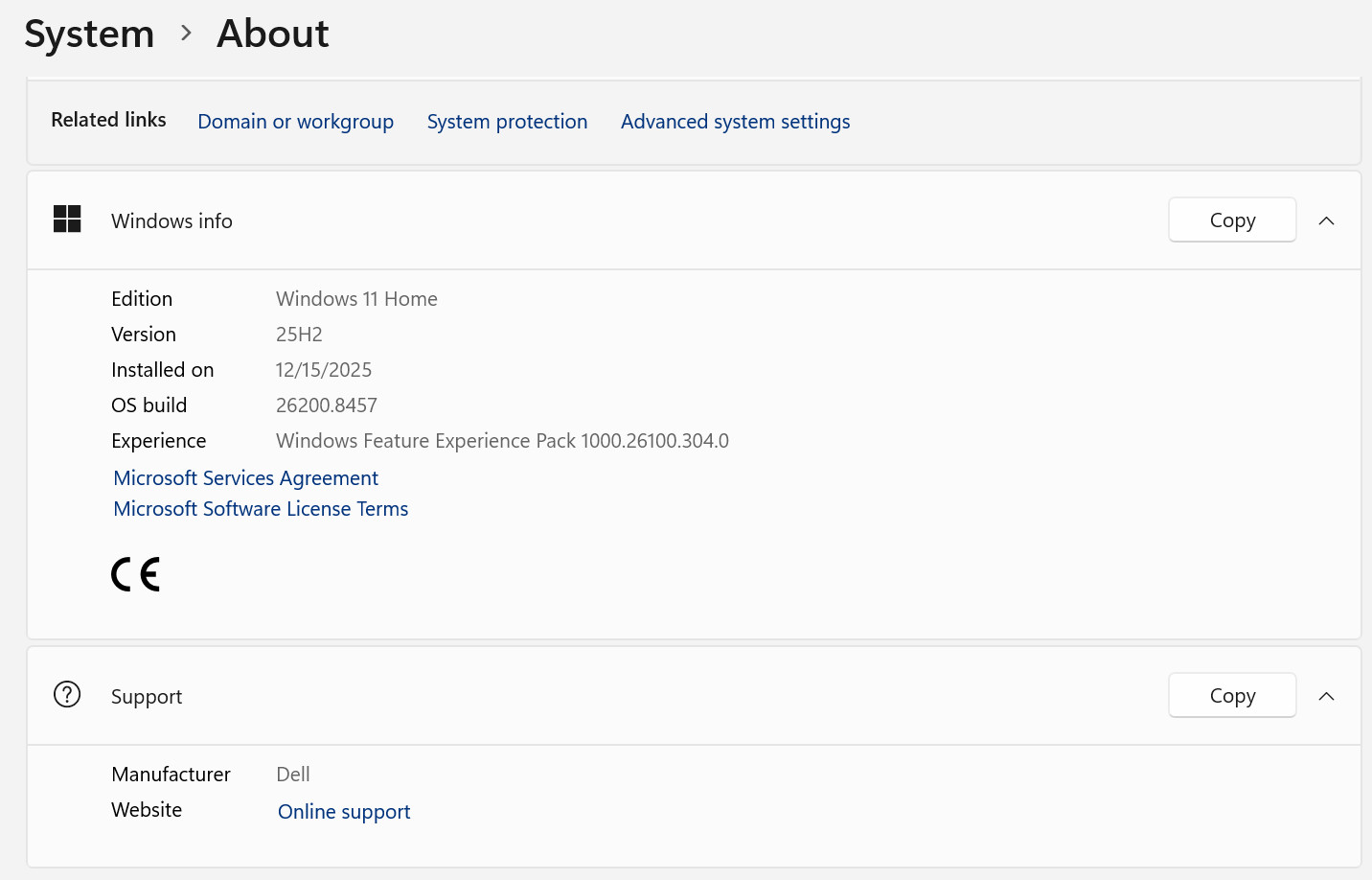Screen dimensions: 1372x880
Task: Copy the Support details
Action: tap(1232, 695)
